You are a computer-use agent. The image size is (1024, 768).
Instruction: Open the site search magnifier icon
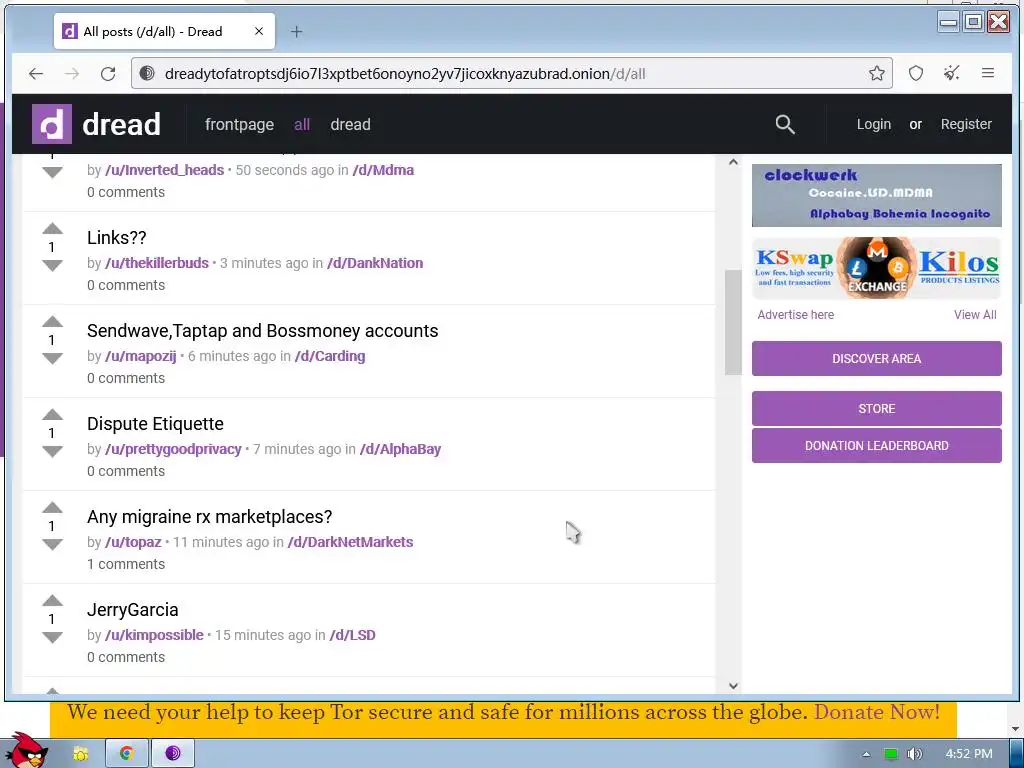784,124
